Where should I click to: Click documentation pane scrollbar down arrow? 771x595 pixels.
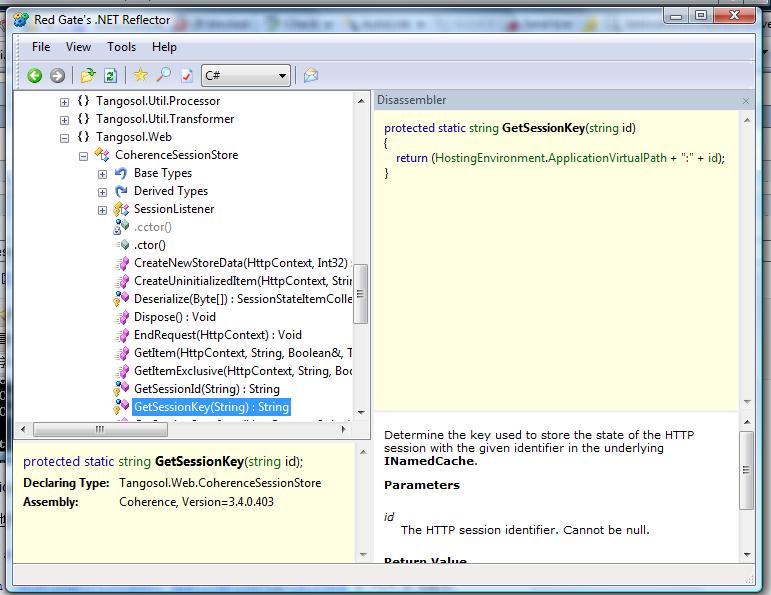pyautogui.click(x=747, y=555)
